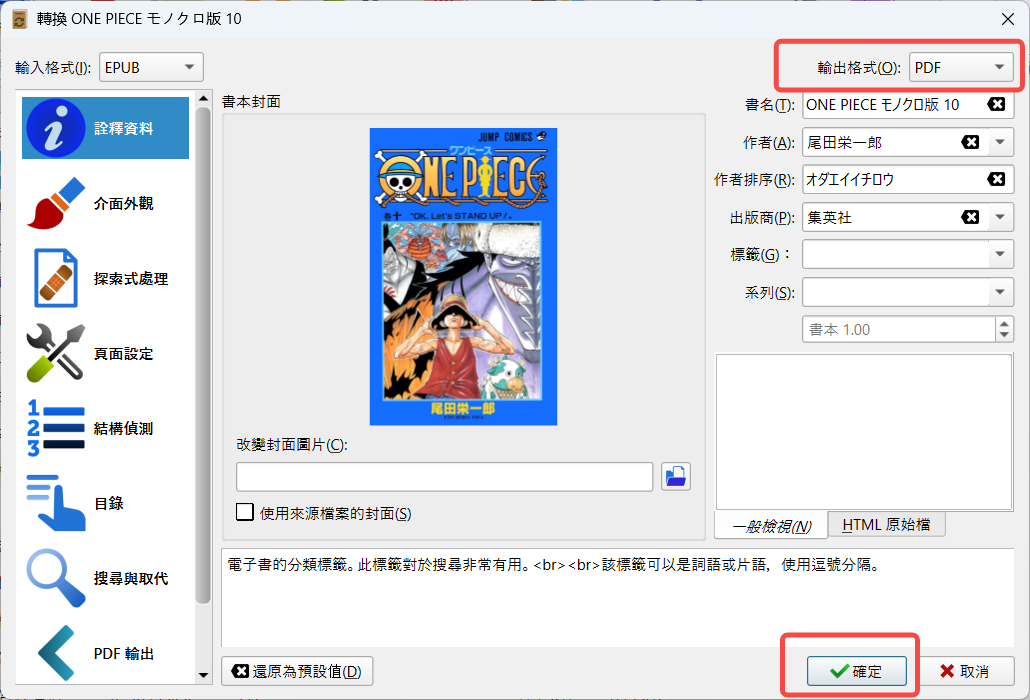Open the 輸出格式 PDF dropdown
The image size is (1030, 700).
pyautogui.click(x=960, y=67)
